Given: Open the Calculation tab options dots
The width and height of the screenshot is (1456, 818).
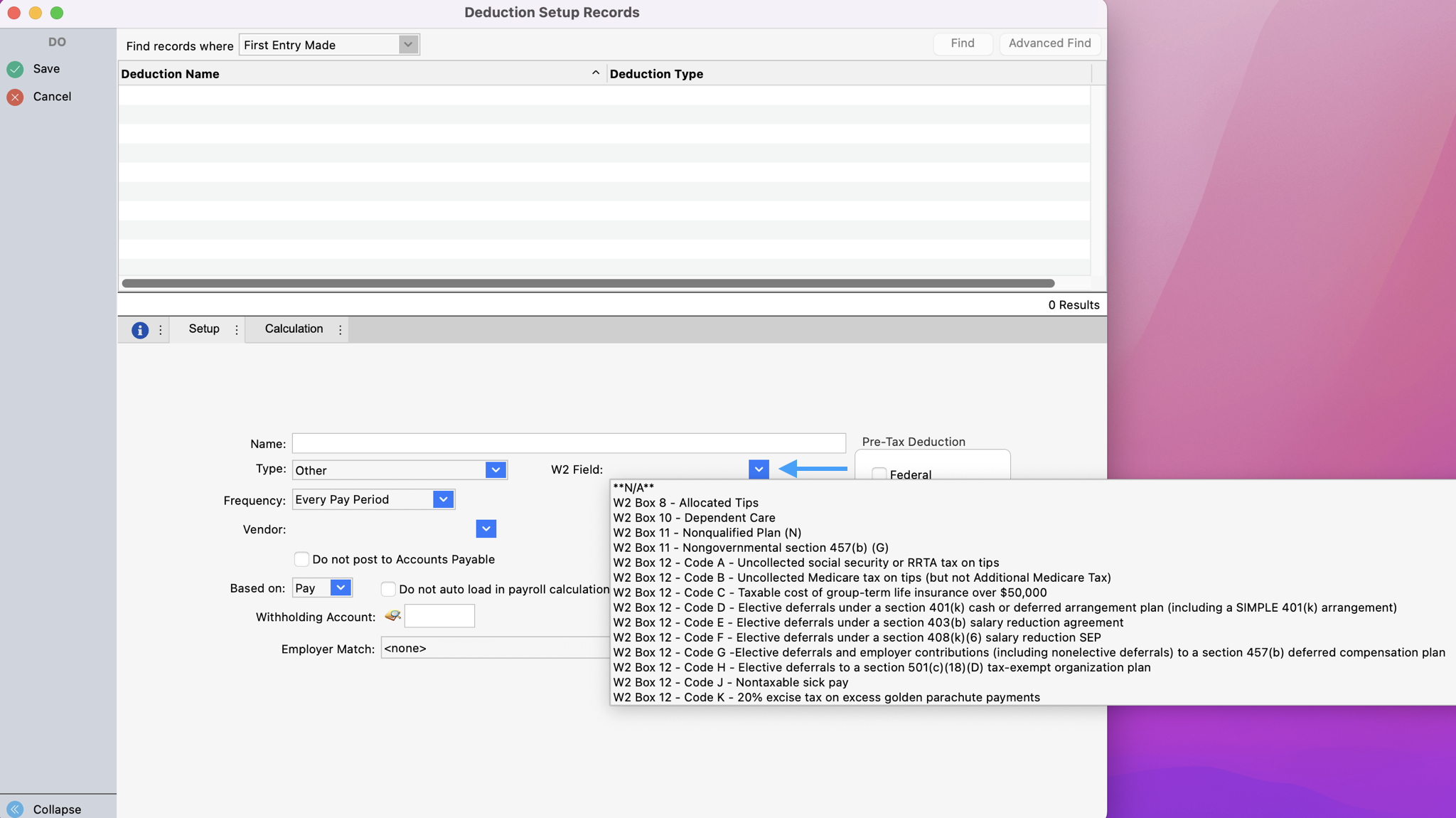Looking at the screenshot, I should coord(341,330).
